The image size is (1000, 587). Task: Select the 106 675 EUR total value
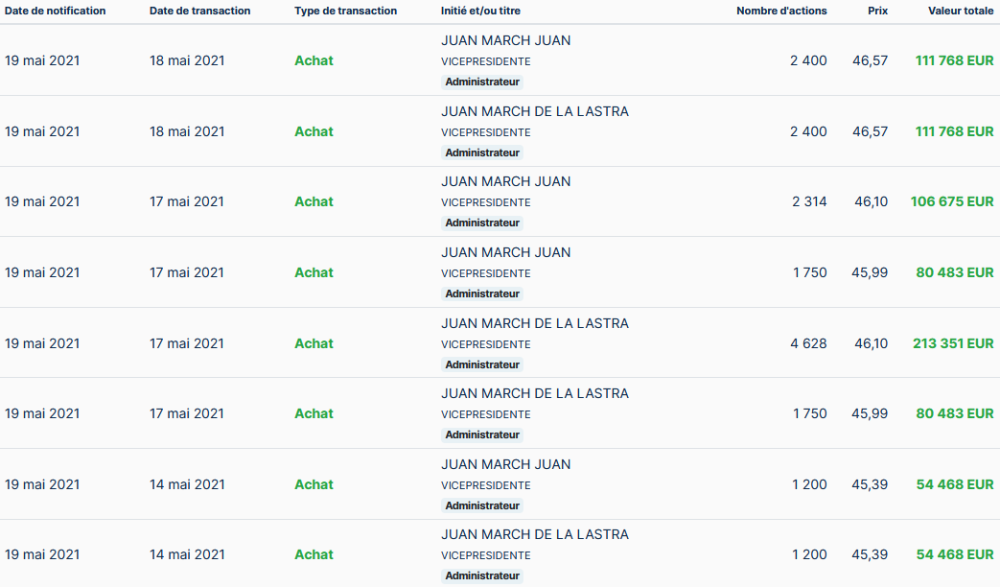coord(952,201)
